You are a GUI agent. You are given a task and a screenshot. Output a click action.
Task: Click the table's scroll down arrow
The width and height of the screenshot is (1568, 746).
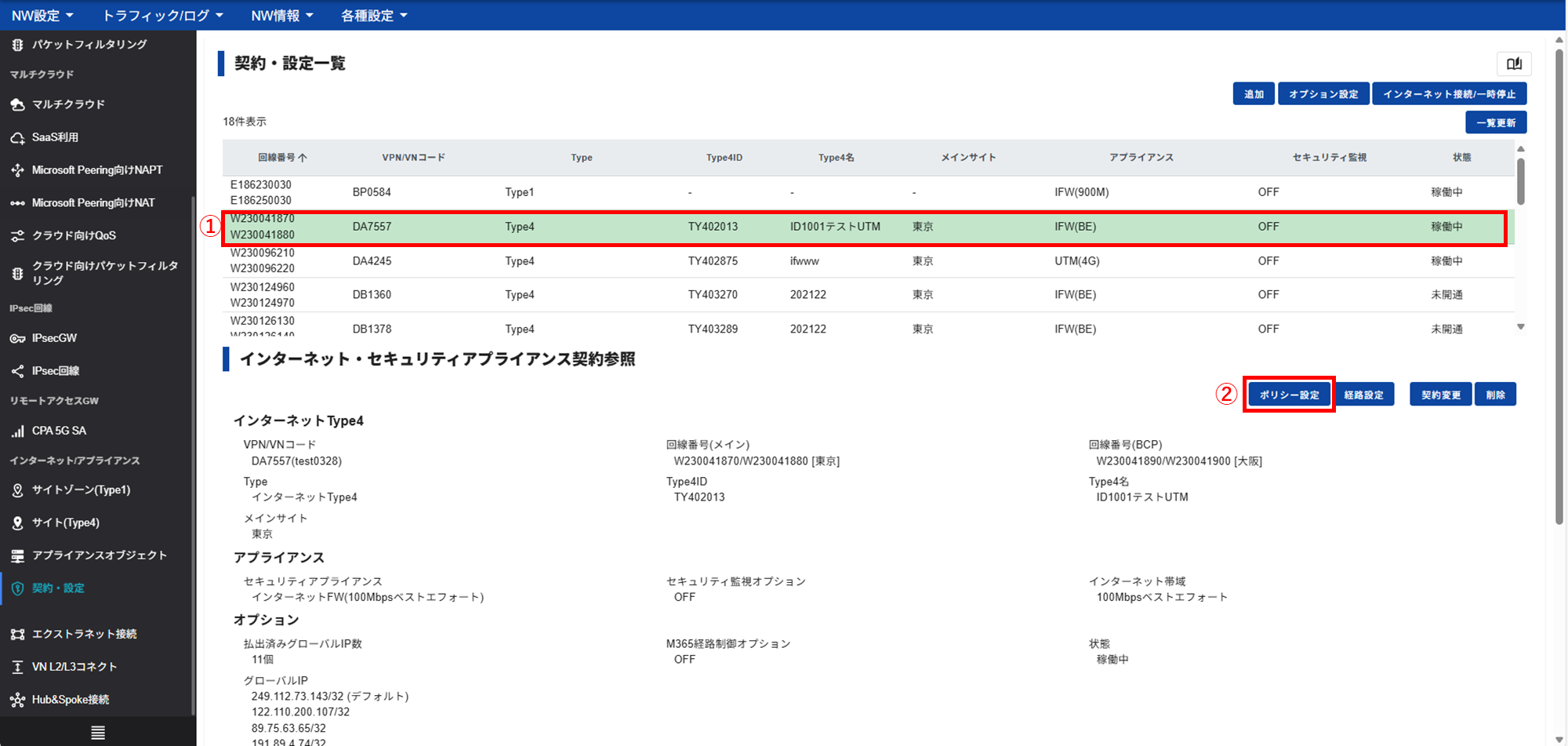pos(1521,327)
